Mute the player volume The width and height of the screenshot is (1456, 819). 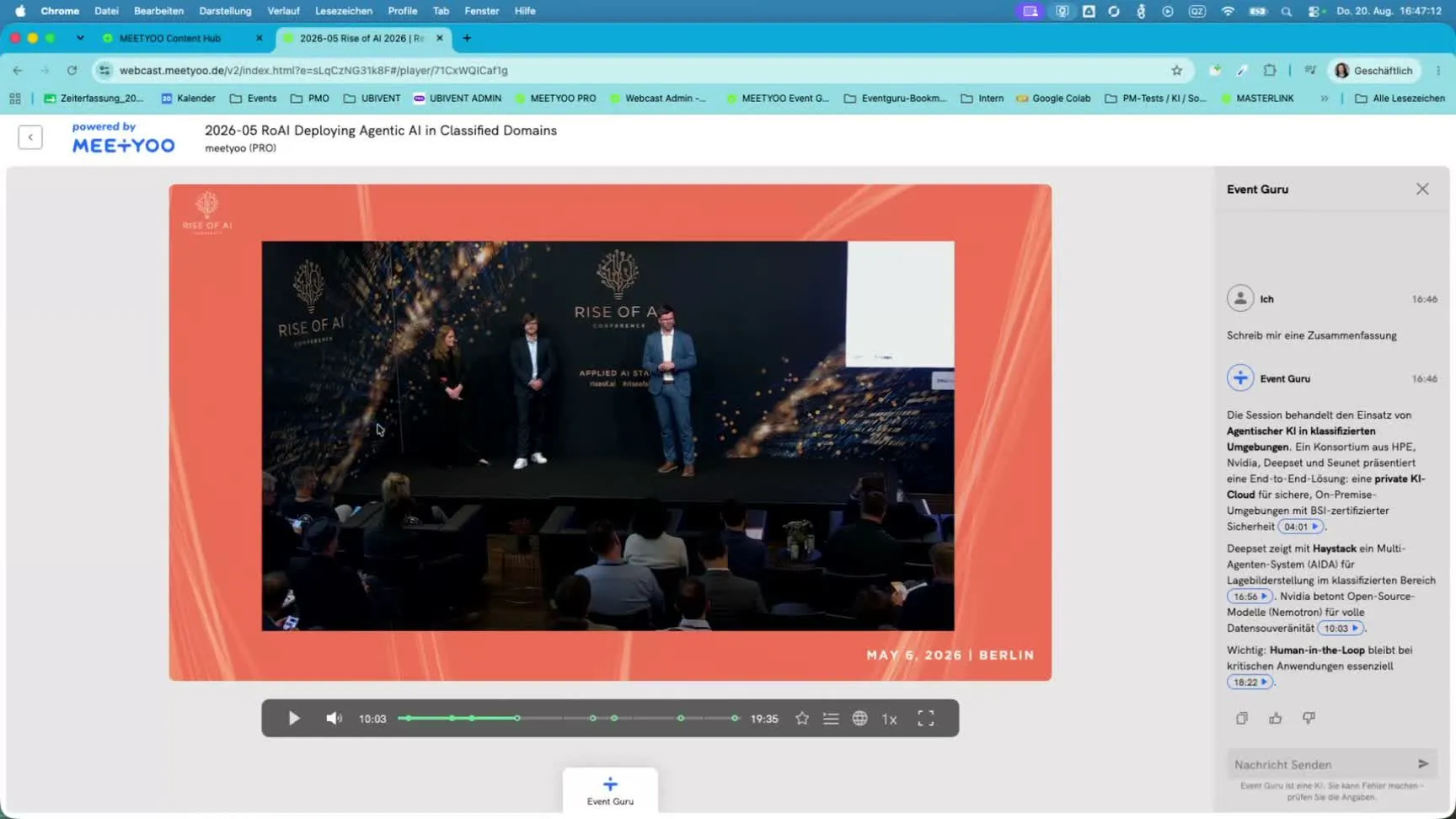click(x=334, y=719)
